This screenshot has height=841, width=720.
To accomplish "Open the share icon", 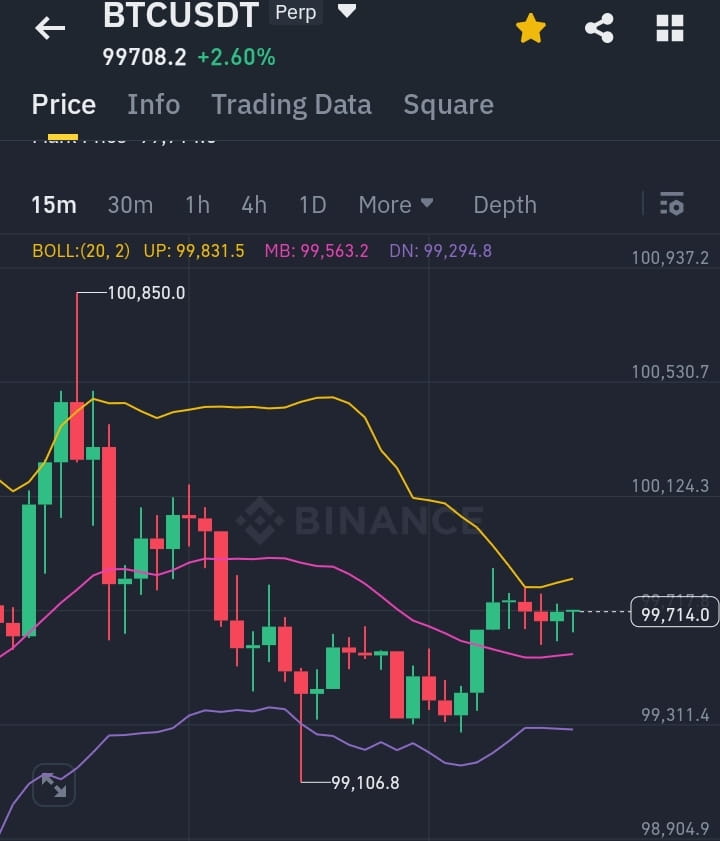I will [x=599, y=28].
